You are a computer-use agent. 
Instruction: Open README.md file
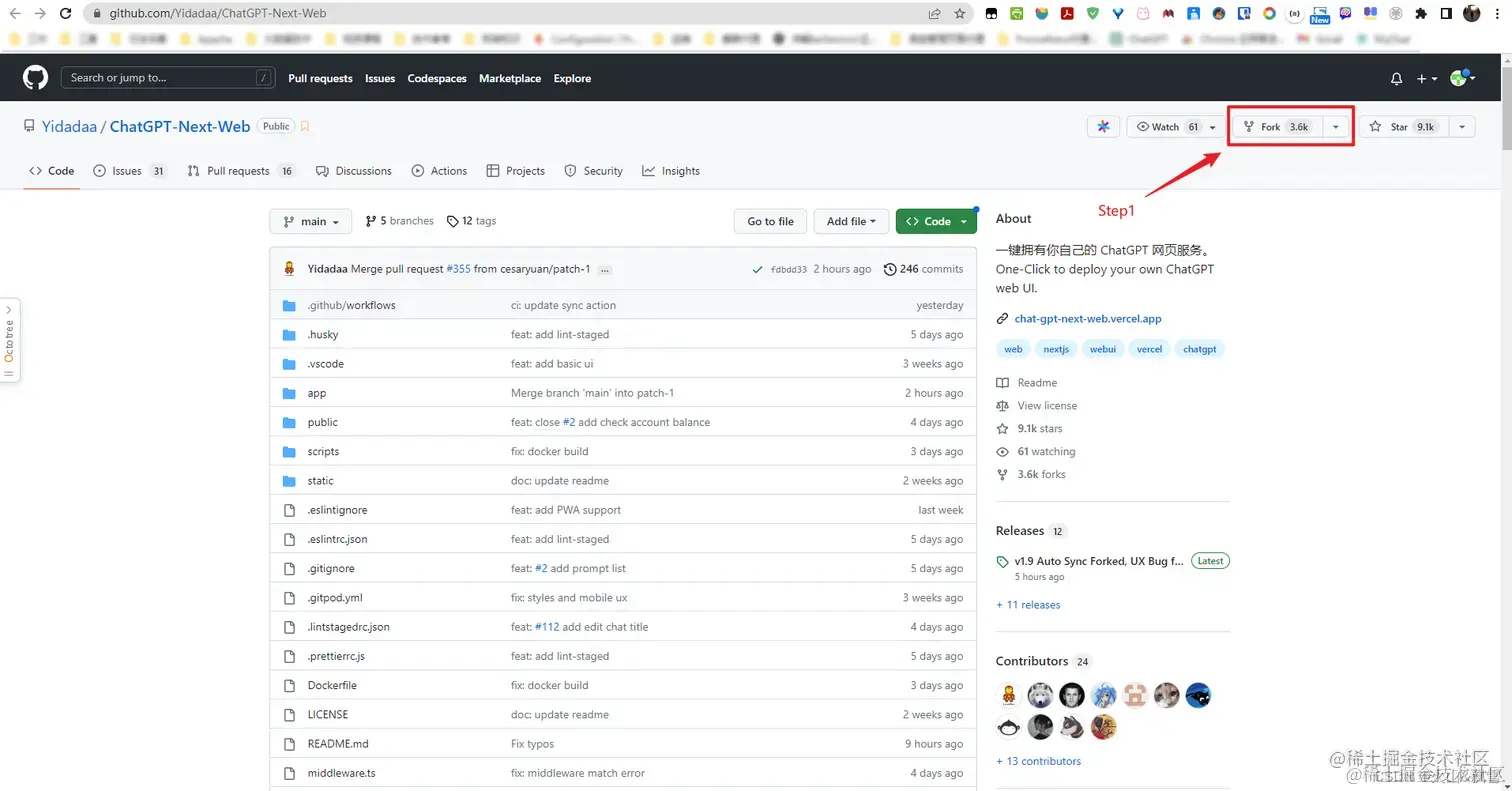pyautogui.click(x=338, y=744)
